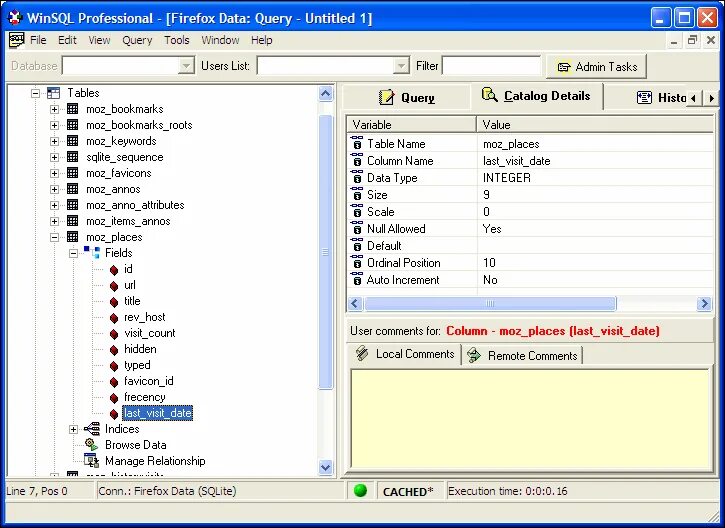
Task: Collapse the Tables node
Action: 36,93
